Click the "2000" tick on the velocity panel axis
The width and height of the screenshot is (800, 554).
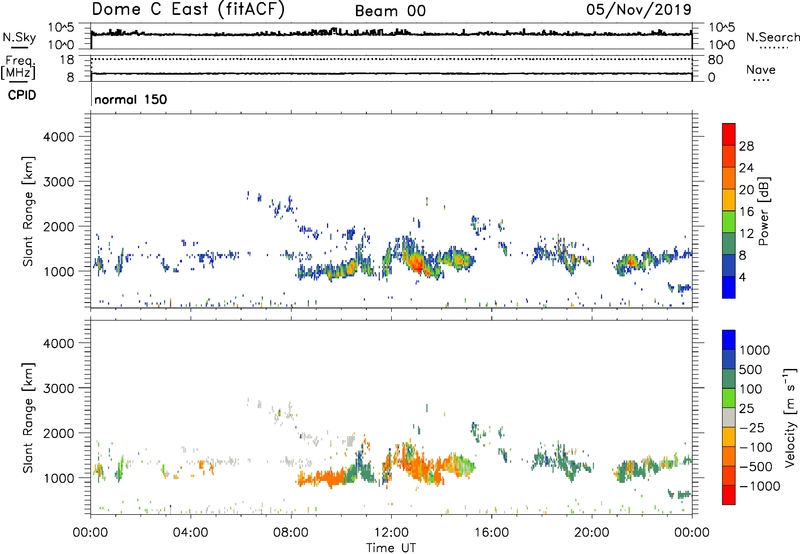tap(58, 433)
